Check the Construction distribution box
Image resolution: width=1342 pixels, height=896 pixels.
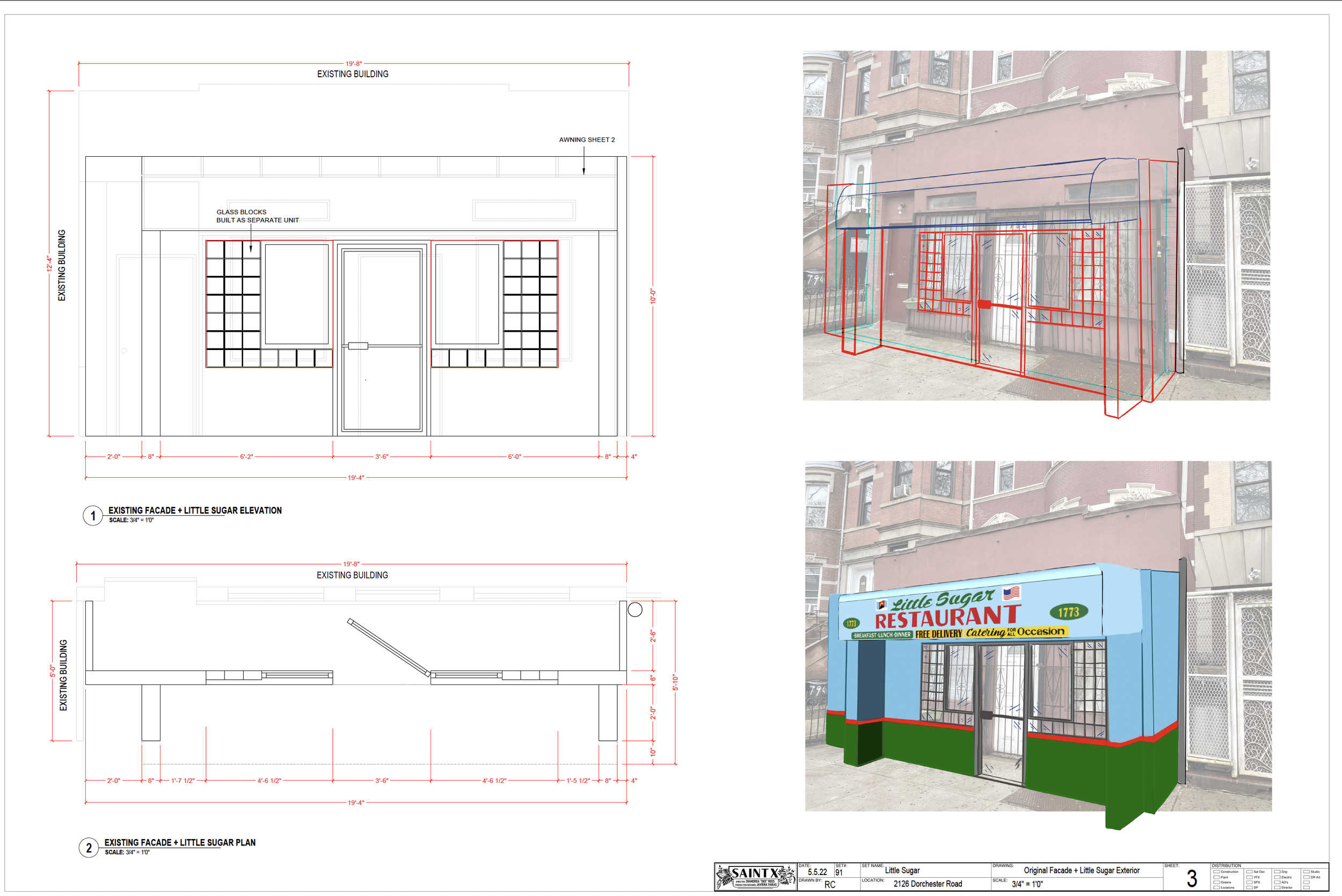click(x=1217, y=872)
